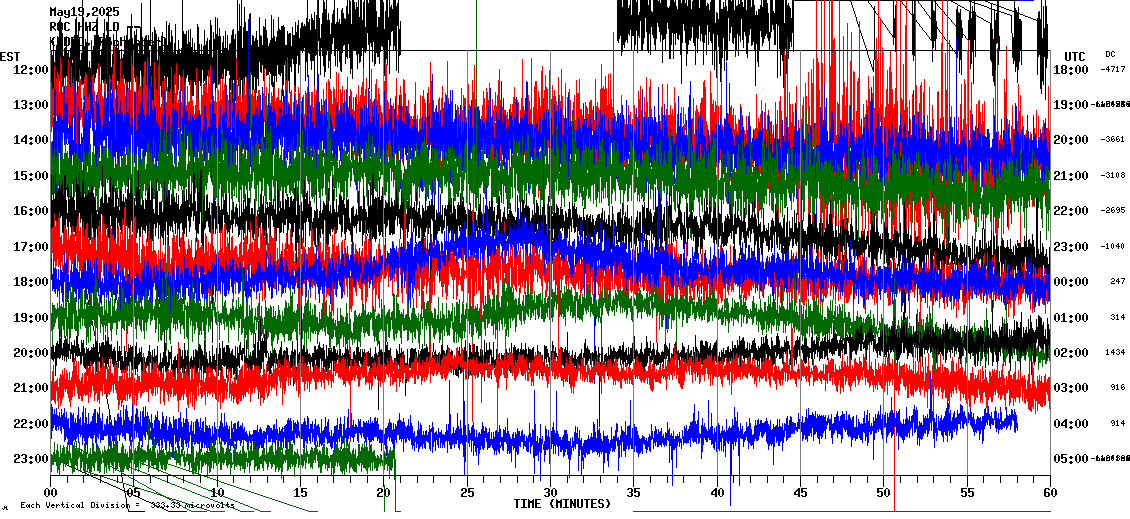Image resolution: width=1130 pixels, height=519 pixels.
Task: Click the 45 minute axis tick label
Action: pos(800,493)
